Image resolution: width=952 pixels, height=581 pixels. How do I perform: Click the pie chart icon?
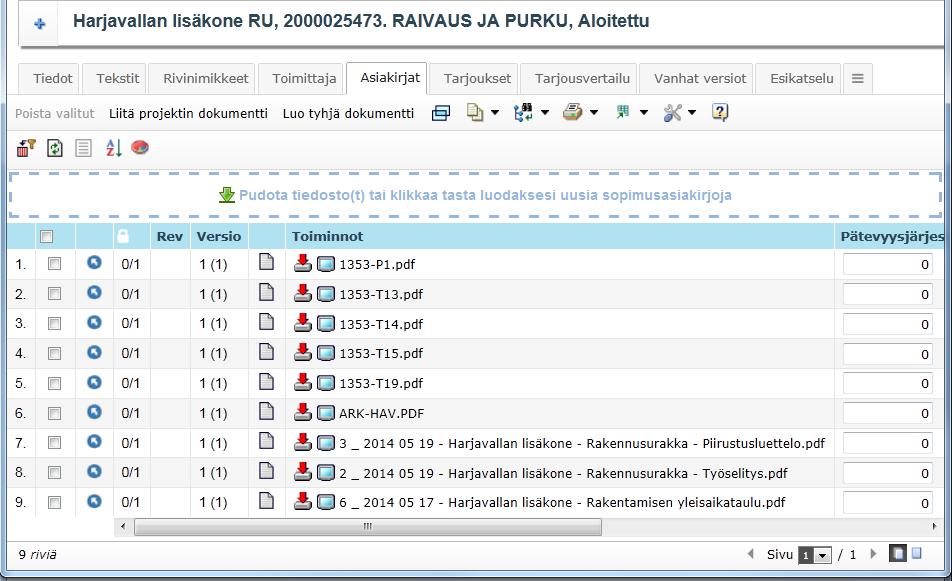click(x=140, y=147)
